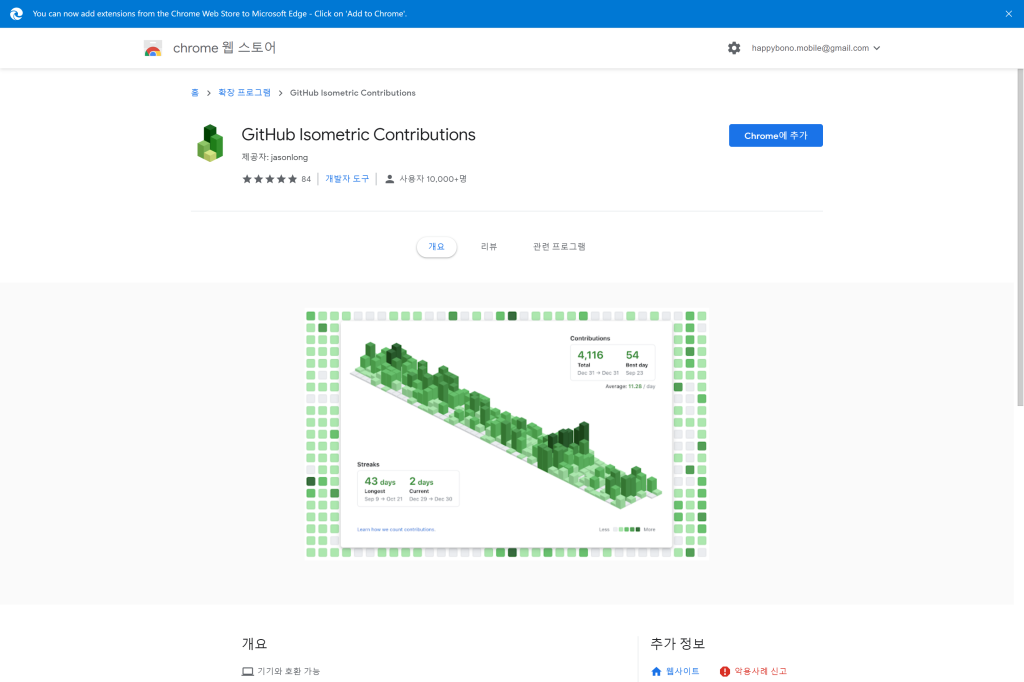This screenshot has height=682, width=1024.
Task: Click 기기와 호환 가능 text
Action: point(289,672)
